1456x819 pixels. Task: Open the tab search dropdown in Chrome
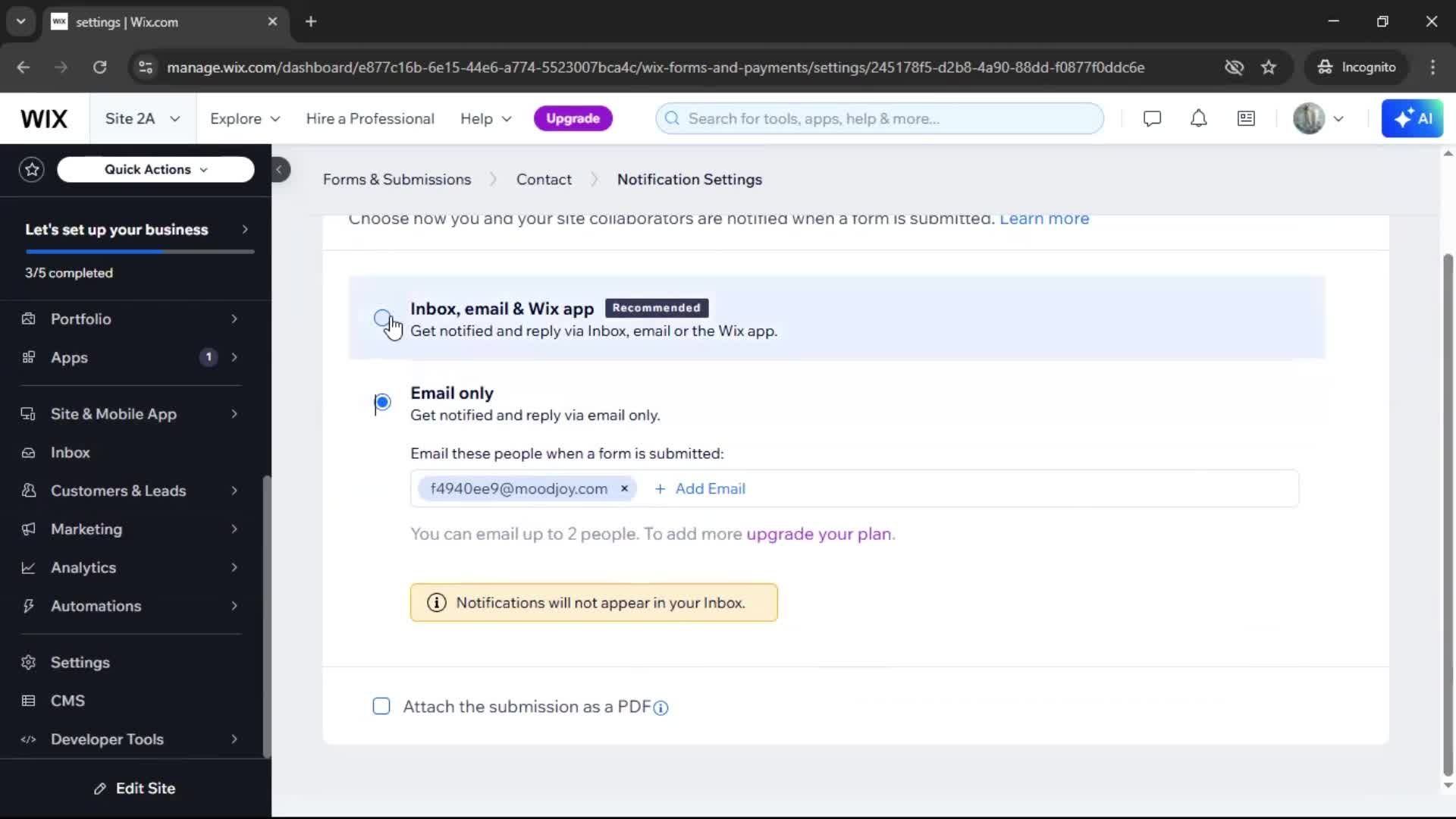click(21, 22)
